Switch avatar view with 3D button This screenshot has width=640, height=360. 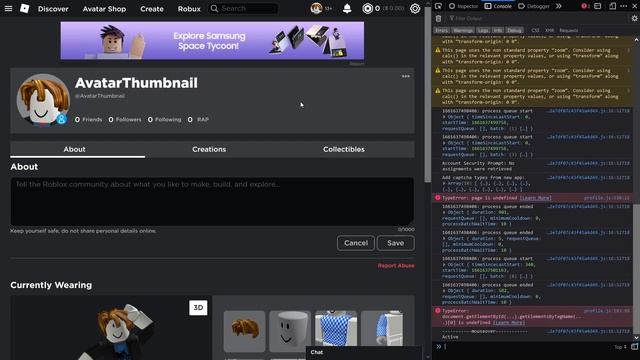[198, 308]
